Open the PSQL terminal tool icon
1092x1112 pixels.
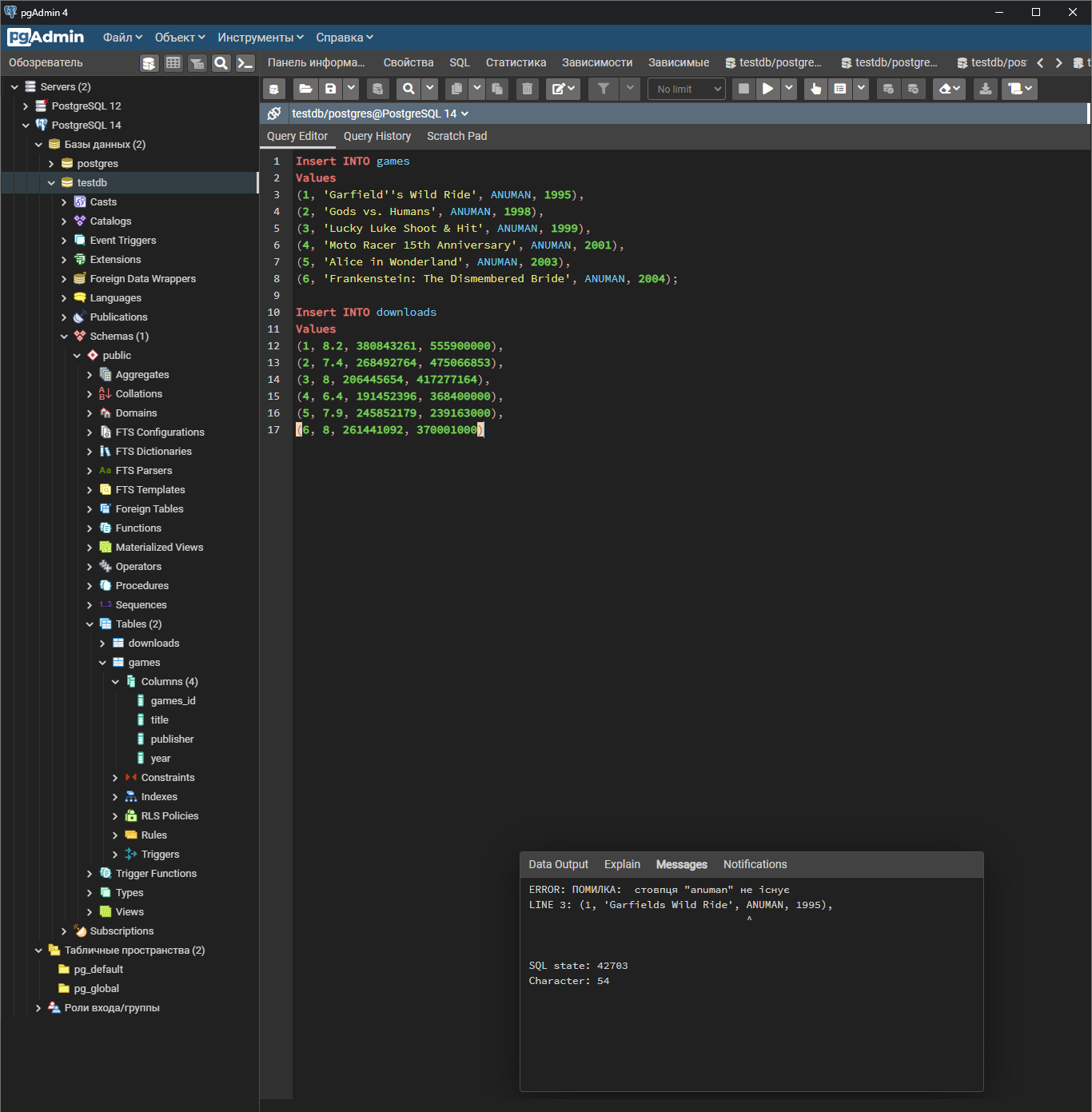(245, 63)
